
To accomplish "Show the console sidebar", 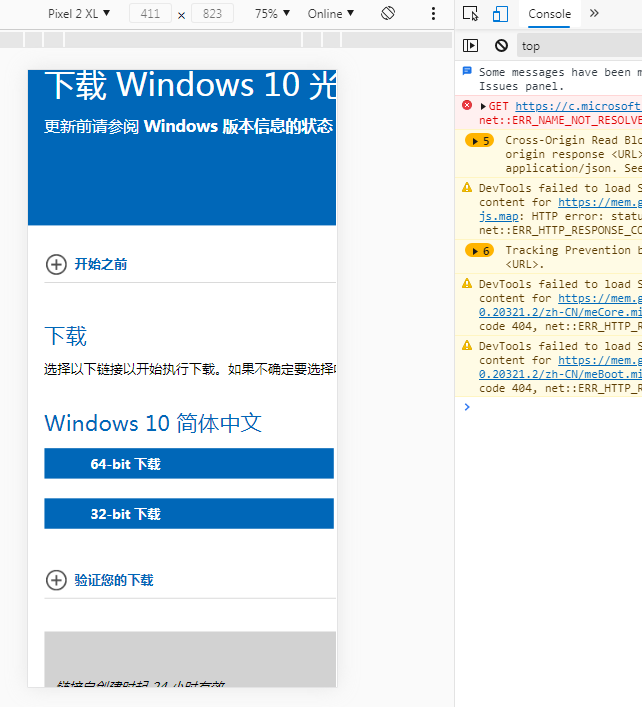I will pos(471,46).
